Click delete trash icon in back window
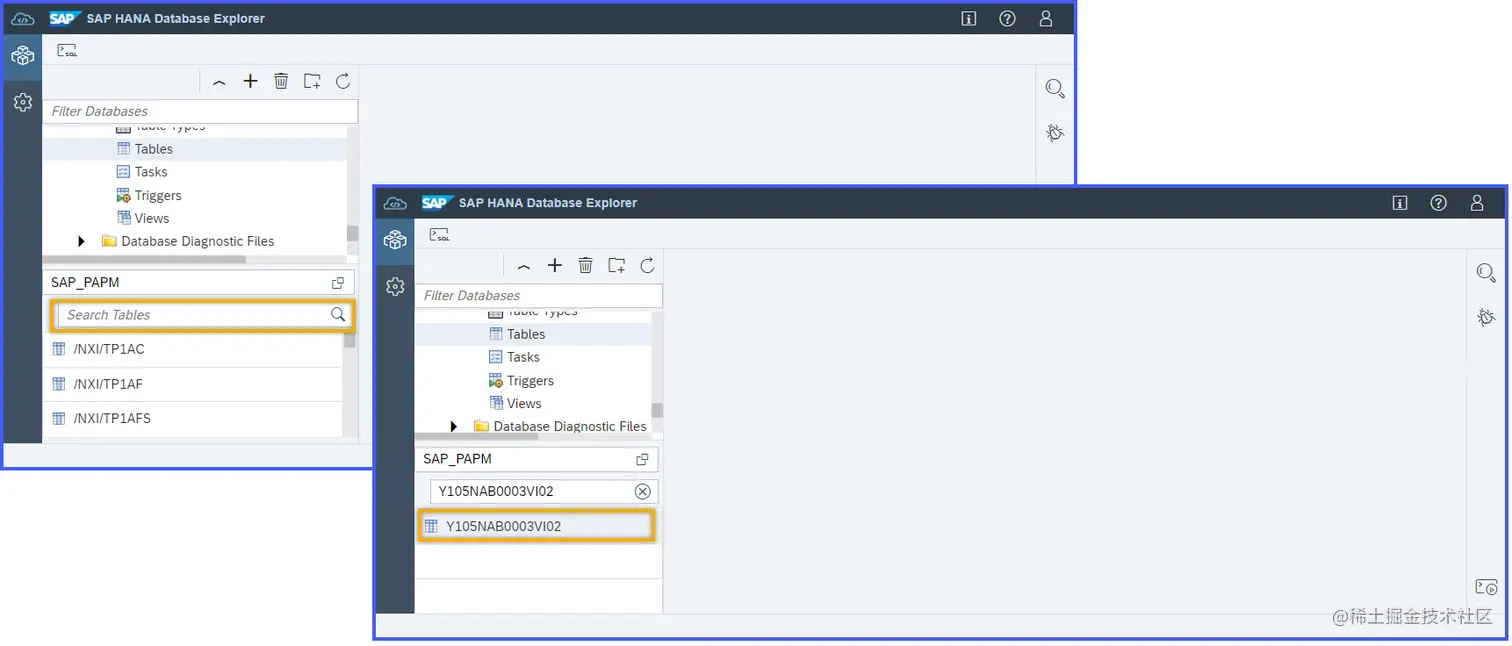The width and height of the screenshot is (1512, 646). pyautogui.click(x=281, y=81)
